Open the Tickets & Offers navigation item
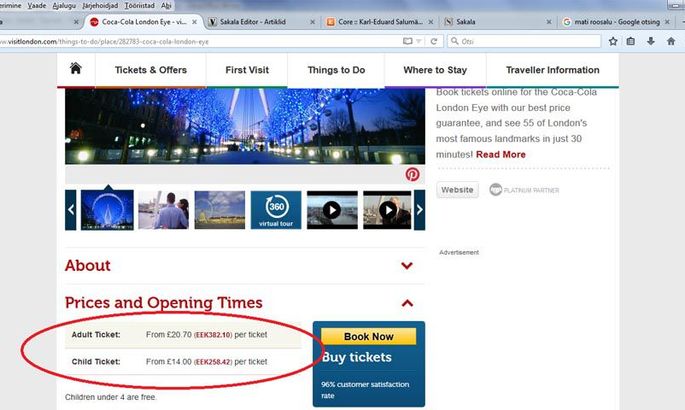 pyautogui.click(x=151, y=70)
